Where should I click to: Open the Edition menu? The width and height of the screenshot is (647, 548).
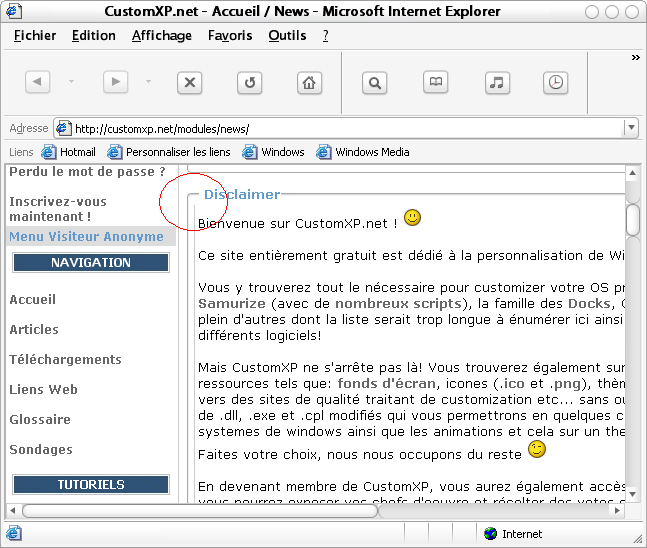[x=94, y=35]
